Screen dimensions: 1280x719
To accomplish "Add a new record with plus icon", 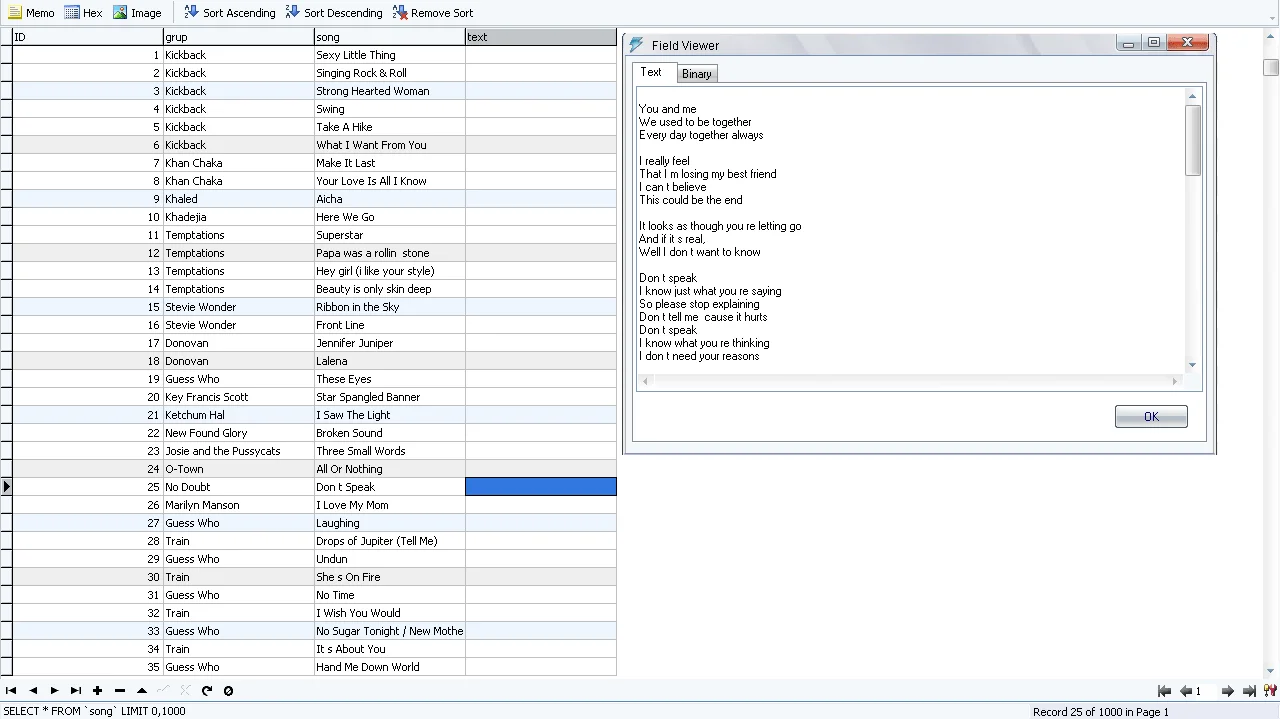I will point(98,691).
